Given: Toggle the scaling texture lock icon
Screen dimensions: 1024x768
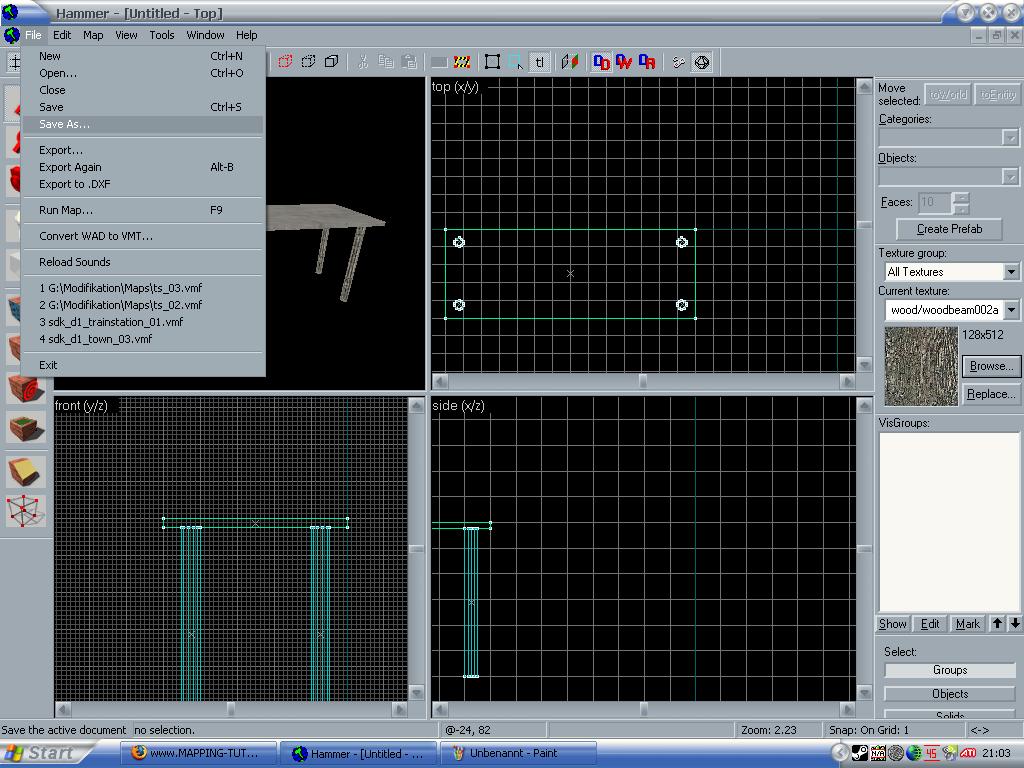Looking at the screenshot, I should coord(569,62).
